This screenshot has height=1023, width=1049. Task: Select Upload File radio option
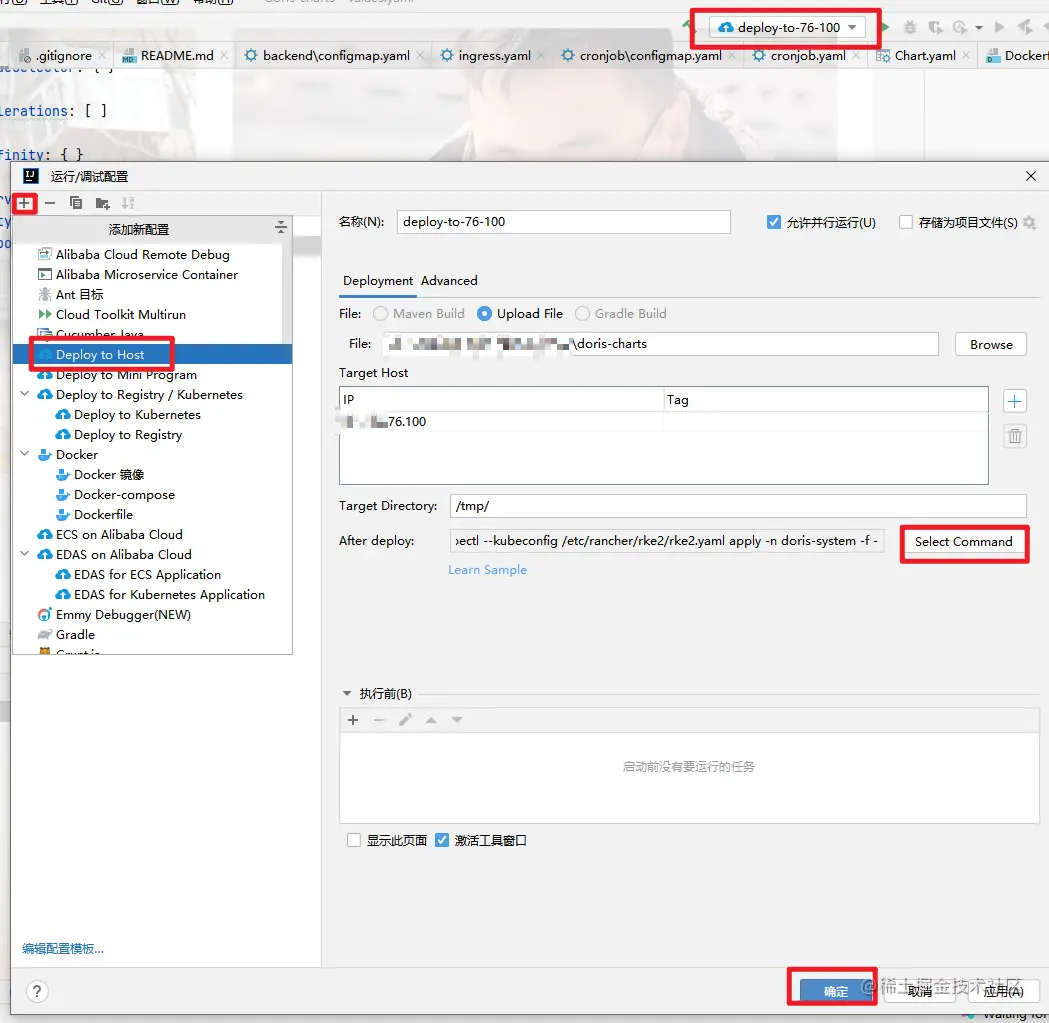tap(484, 314)
